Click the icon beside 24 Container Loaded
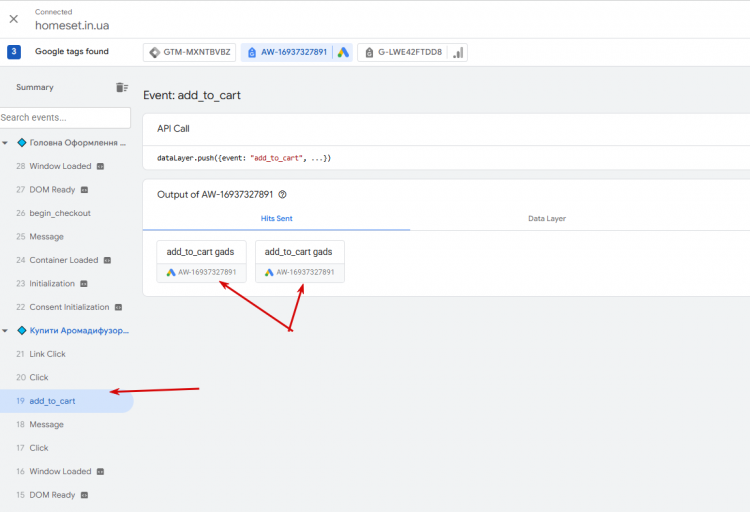Image resolution: width=750 pixels, height=512 pixels. (107, 260)
